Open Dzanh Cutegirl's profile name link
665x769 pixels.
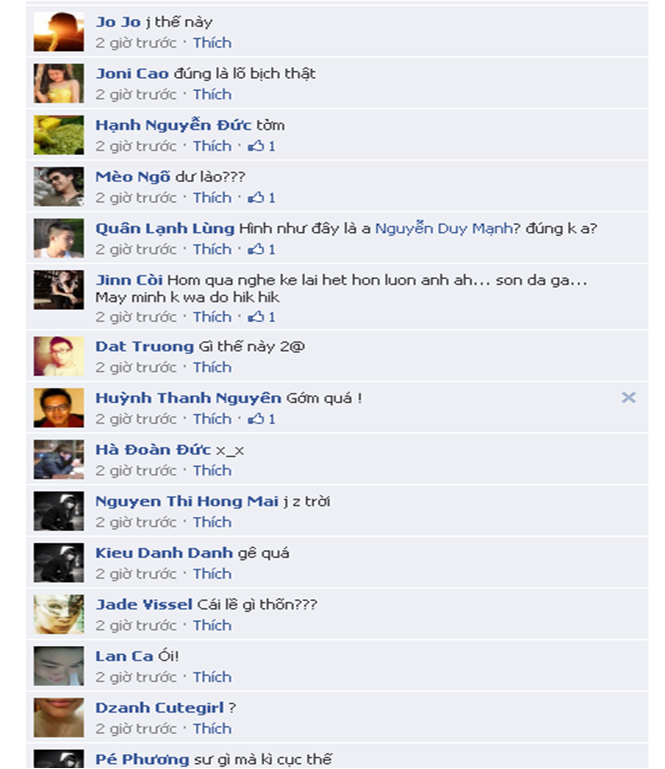click(159, 708)
